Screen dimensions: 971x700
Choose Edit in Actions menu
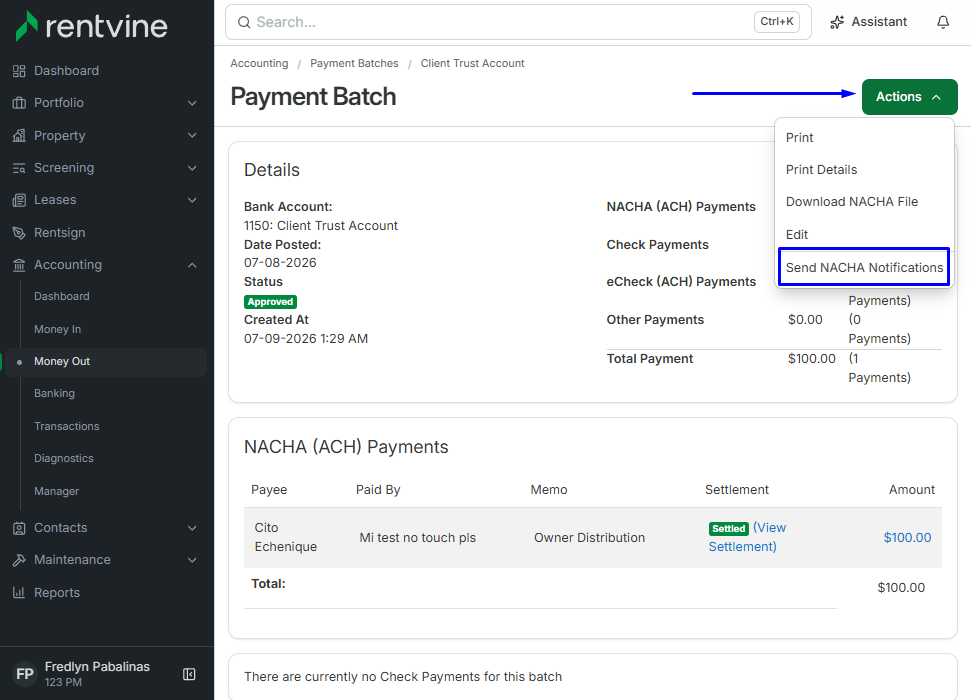click(864, 235)
